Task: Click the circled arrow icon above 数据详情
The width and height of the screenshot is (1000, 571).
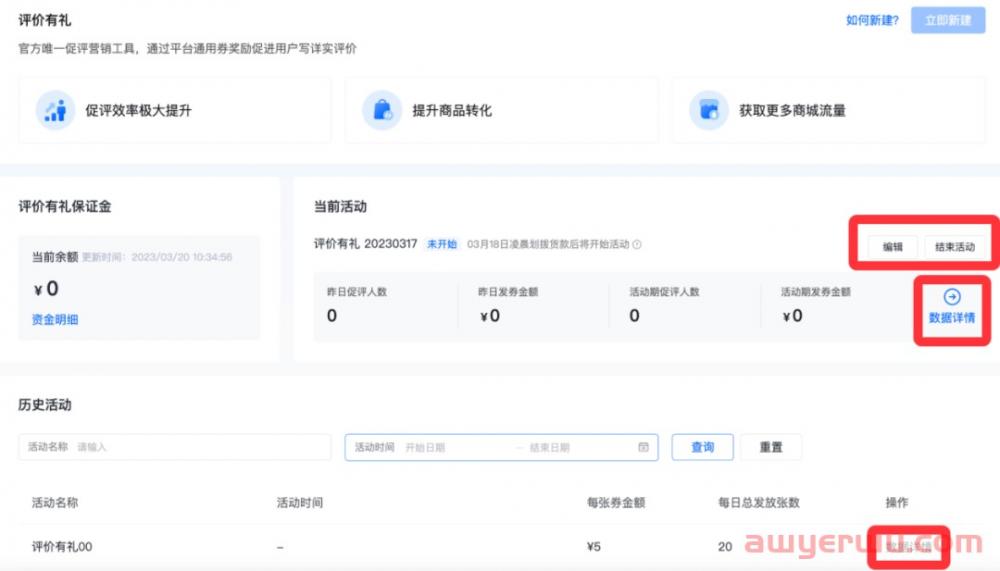Action: [951, 297]
